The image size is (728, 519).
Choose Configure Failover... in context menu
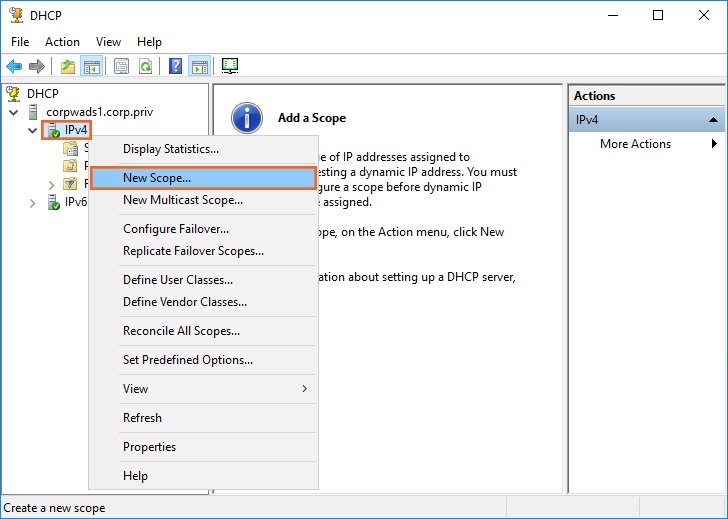coord(176,229)
